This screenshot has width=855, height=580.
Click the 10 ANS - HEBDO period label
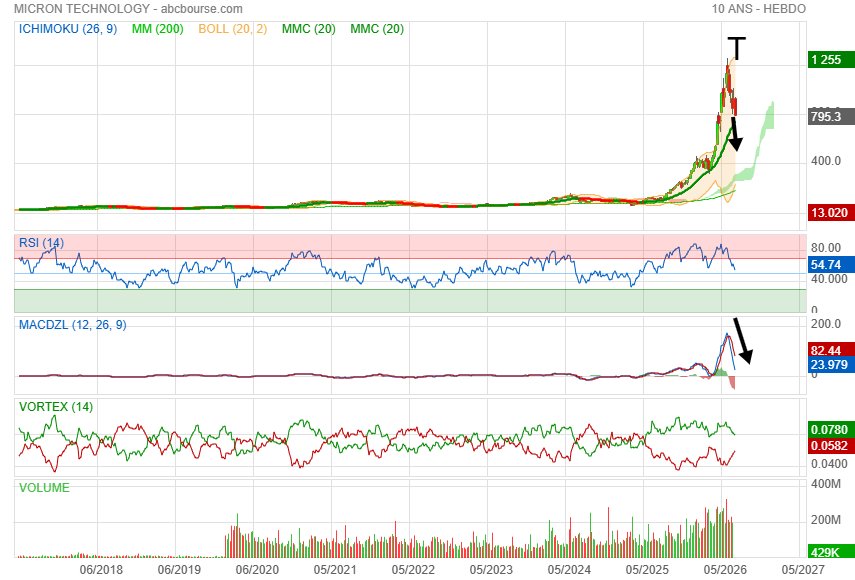[758, 9]
